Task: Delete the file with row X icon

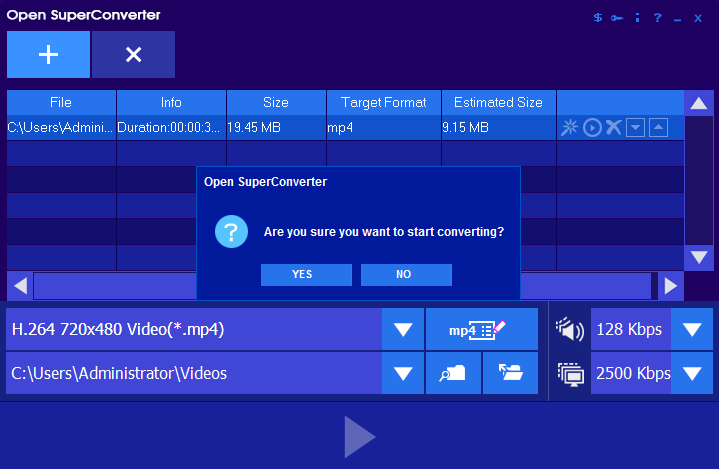Action: pos(613,127)
